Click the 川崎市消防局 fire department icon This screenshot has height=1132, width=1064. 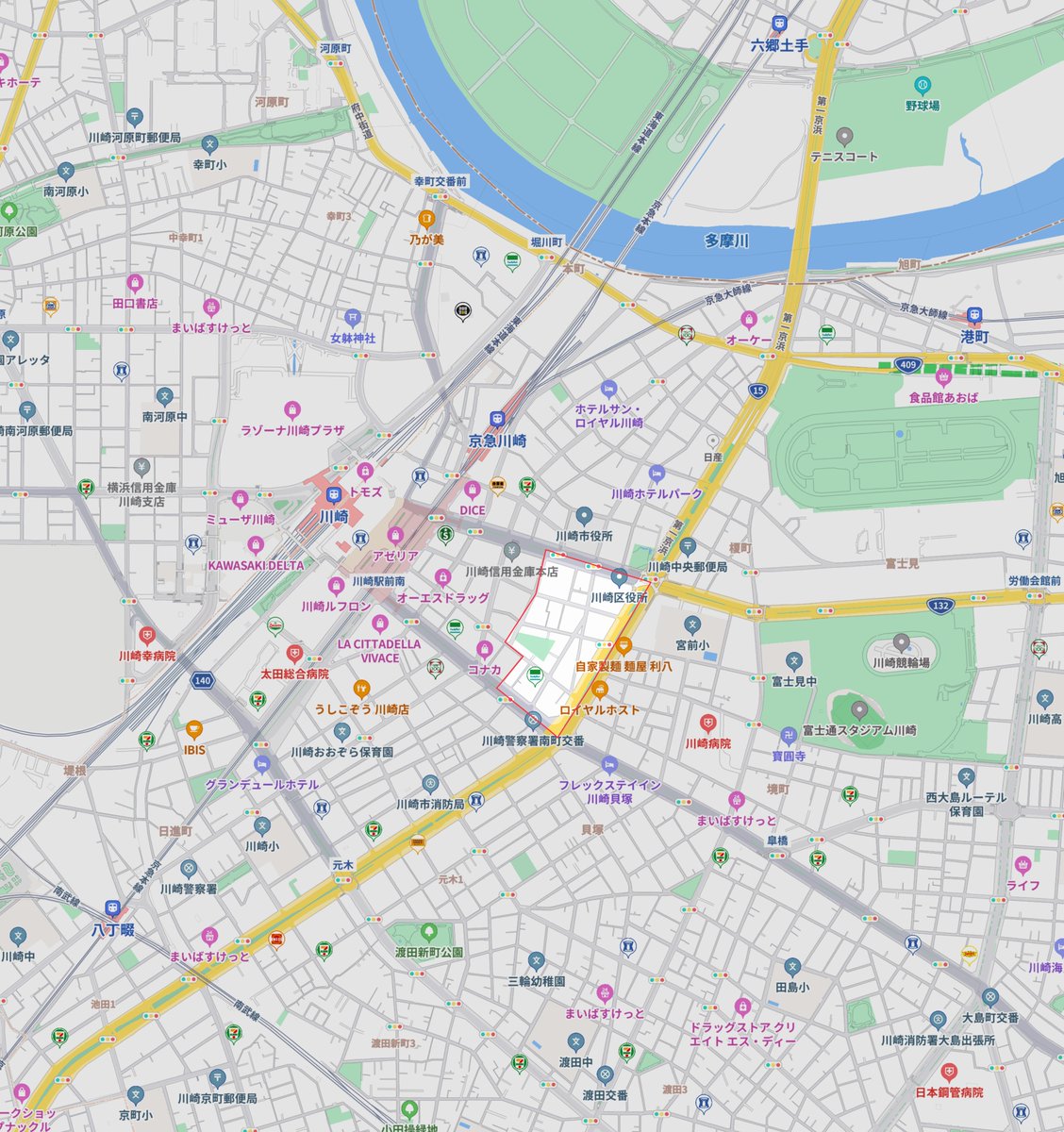pos(430,783)
